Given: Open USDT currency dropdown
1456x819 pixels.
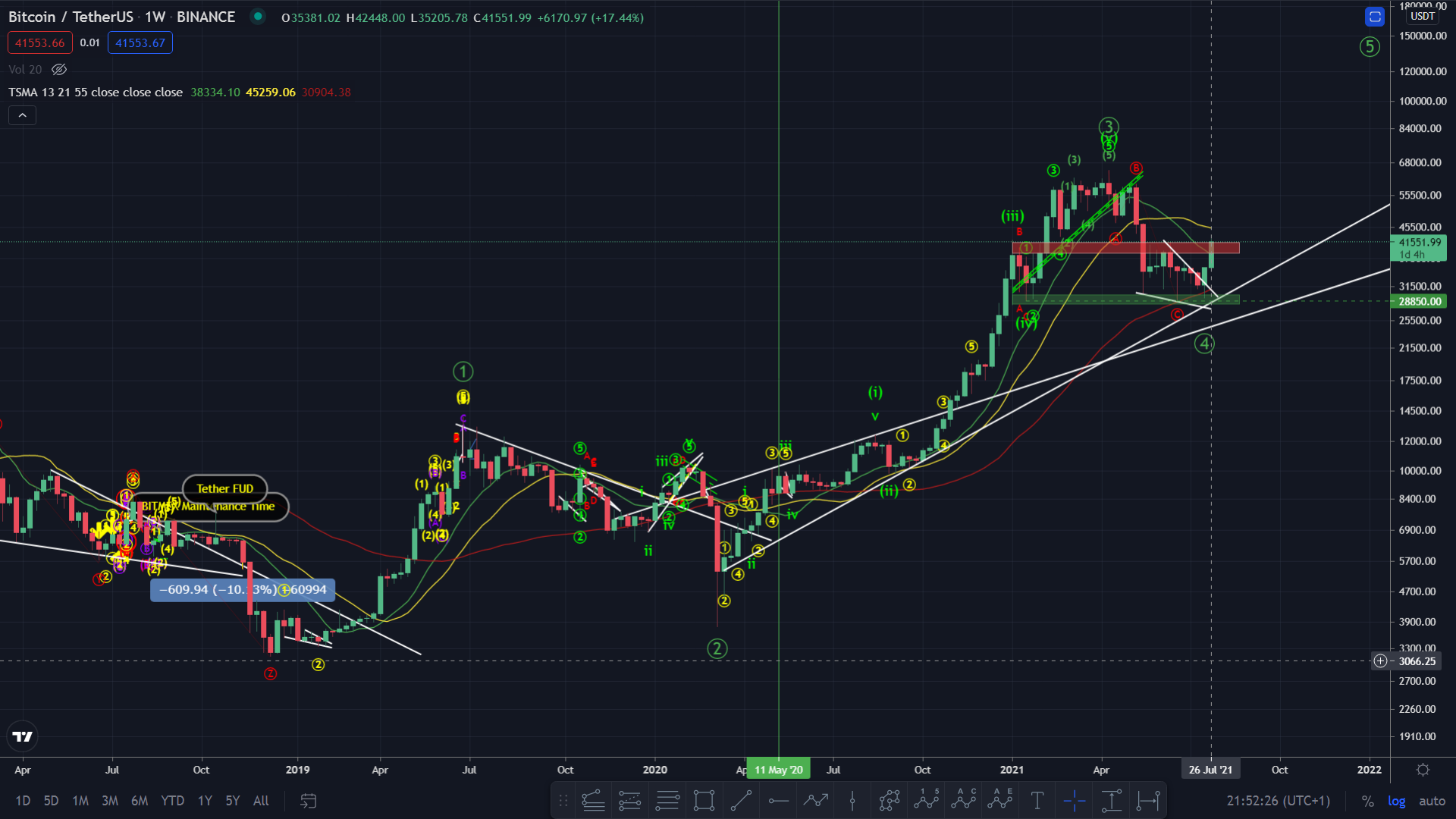Looking at the screenshot, I should point(1422,16).
